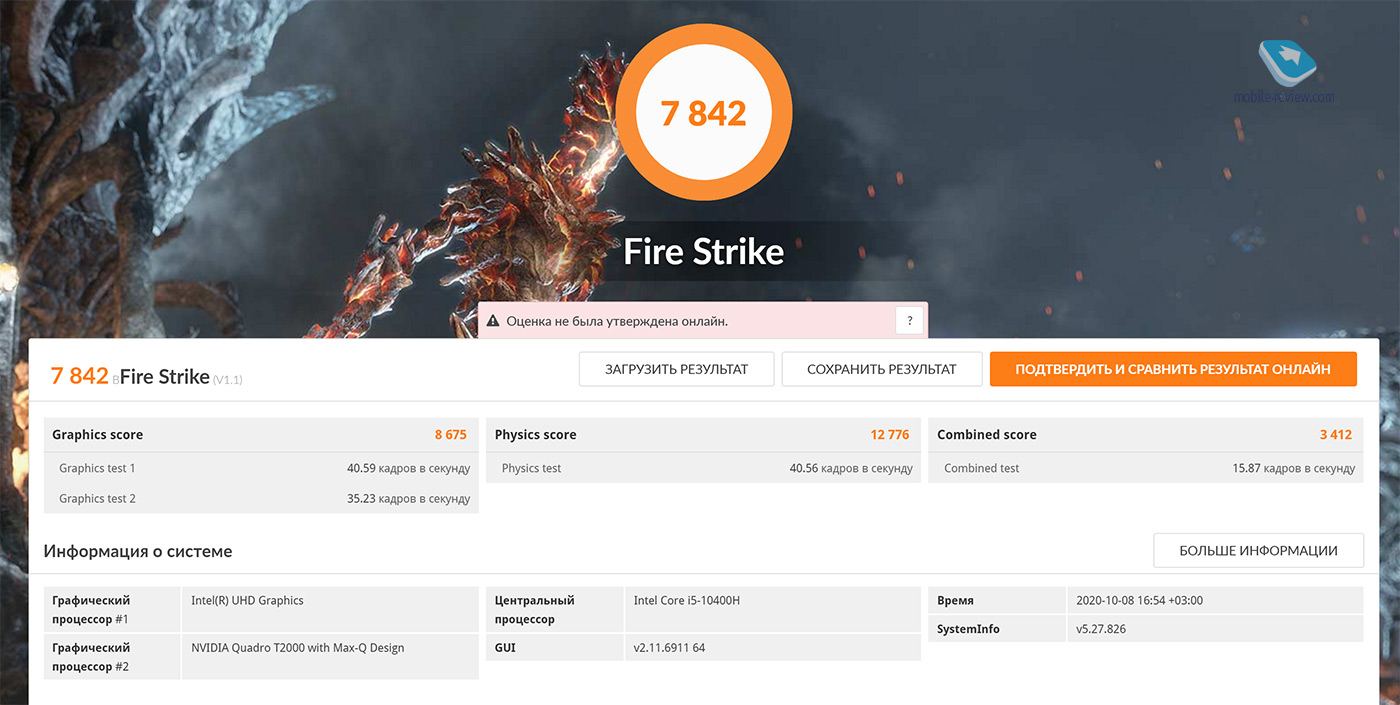This screenshot has width=1400, height=705.
Task: Select the 40.56 кадров в секунду value
Action: (x=851, y=468)
